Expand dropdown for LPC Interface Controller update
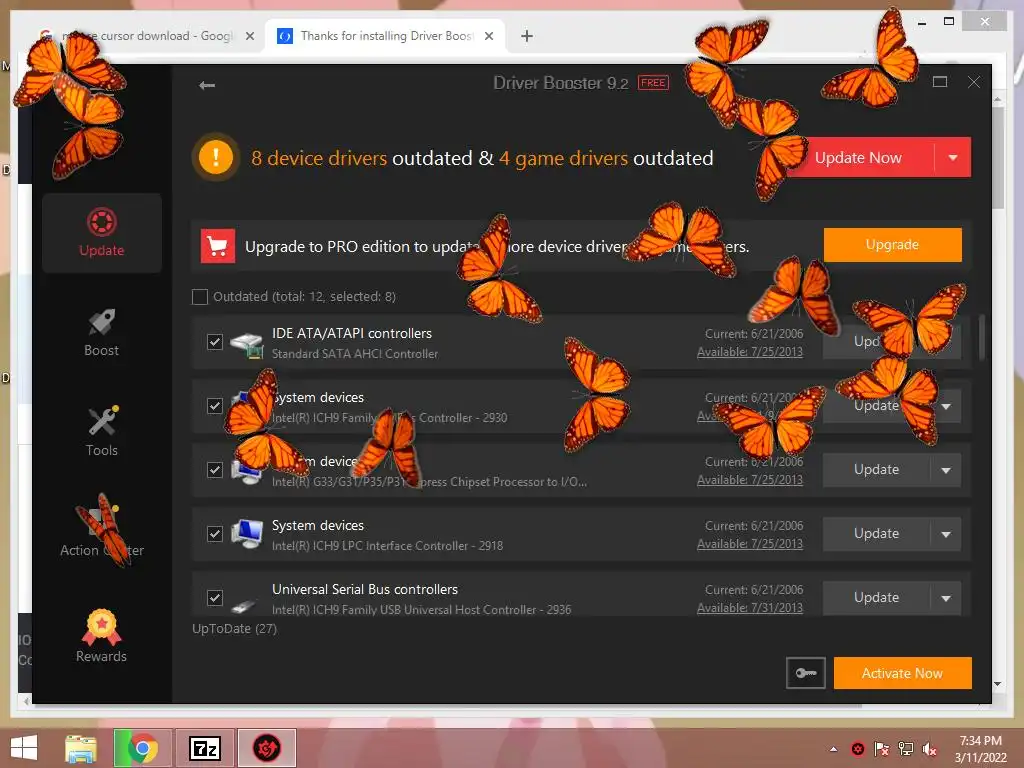Screen dimensions: 1024x768 946,534
